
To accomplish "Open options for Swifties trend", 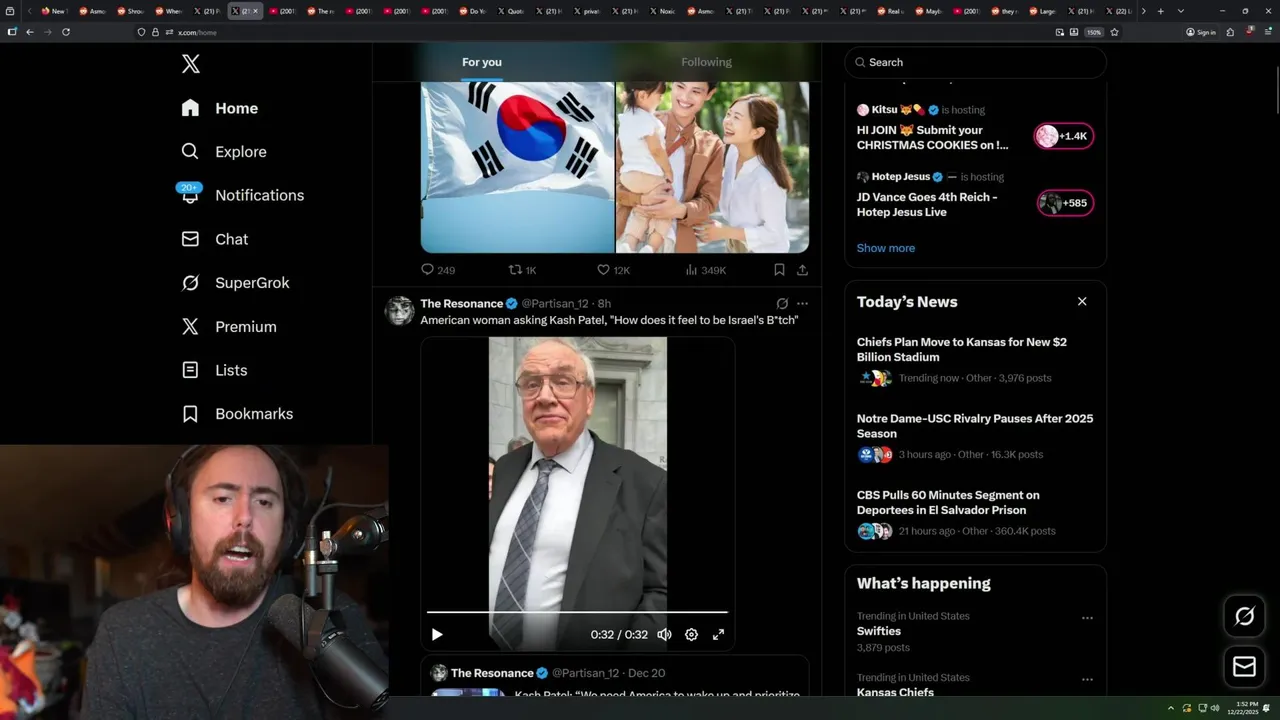I will [x=1087, y=618].
